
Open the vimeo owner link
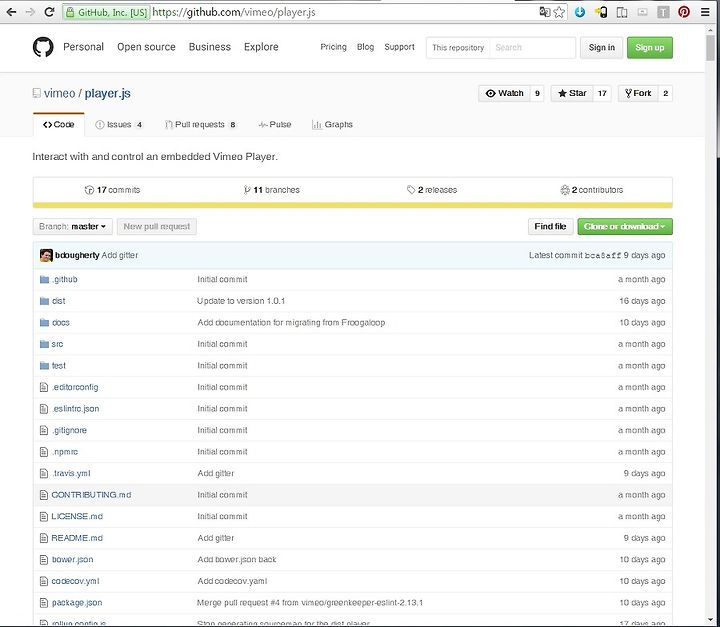pyautogui.click(x=60, y=93)
